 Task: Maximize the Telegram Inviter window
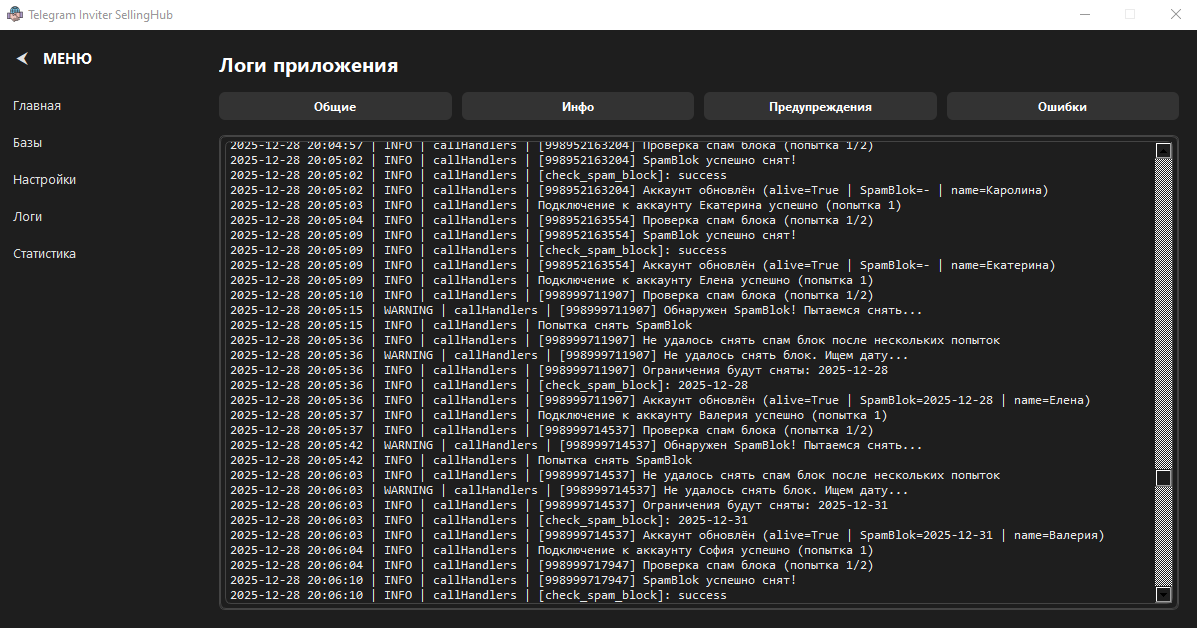point(1130,15)
